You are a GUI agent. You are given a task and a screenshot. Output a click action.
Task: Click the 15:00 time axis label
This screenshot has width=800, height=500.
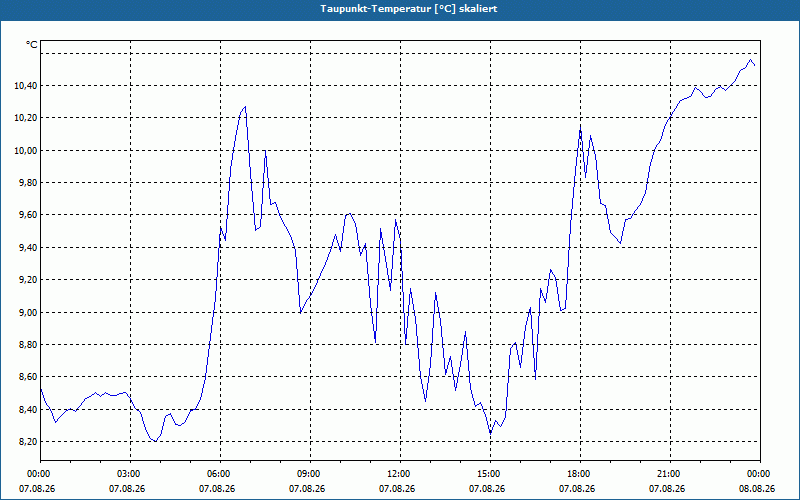coord(490,474)
